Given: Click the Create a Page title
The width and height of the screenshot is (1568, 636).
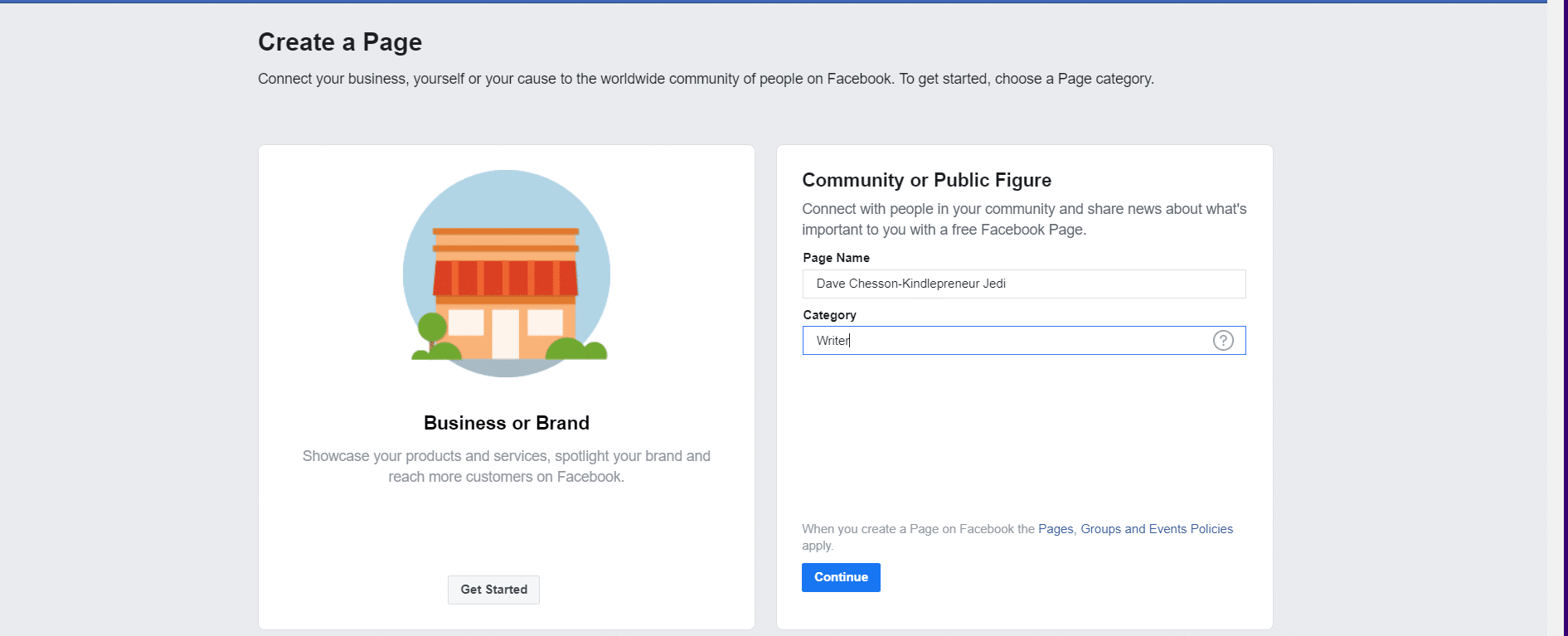Looking at the screenshot, I should 340,42.
